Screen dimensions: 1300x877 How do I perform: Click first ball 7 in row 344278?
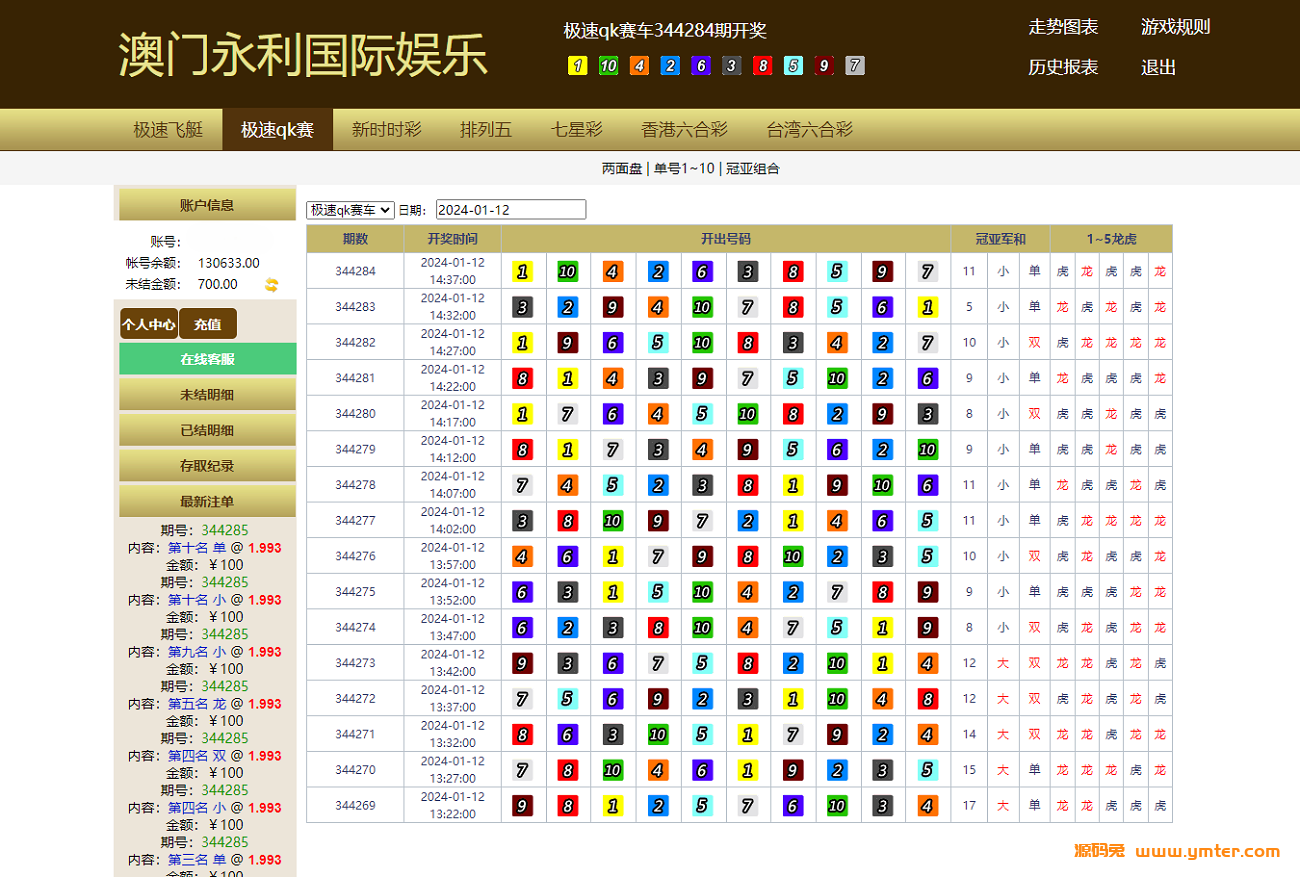[522, 485]
